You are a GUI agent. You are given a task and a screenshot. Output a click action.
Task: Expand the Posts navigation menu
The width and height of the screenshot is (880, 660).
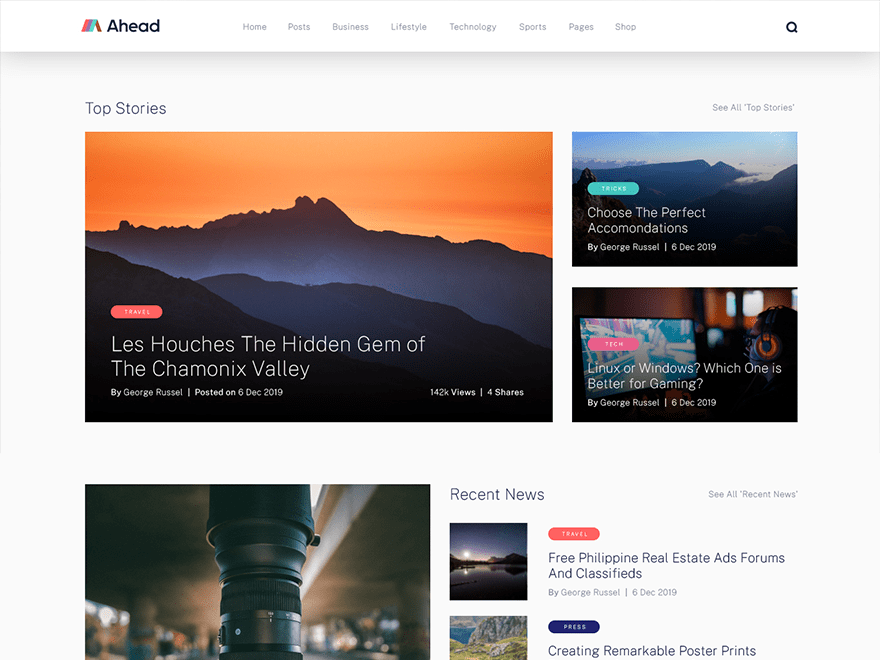(298, 27)
